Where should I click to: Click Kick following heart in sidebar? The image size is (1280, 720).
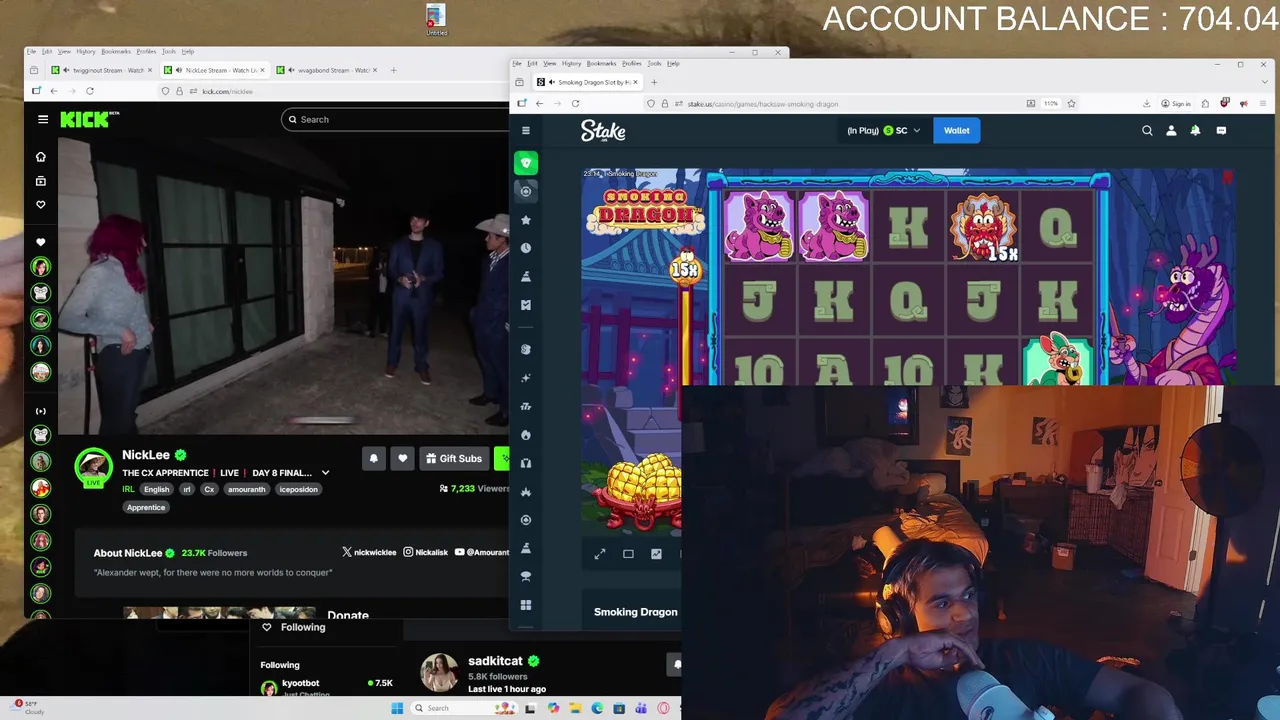41,204
